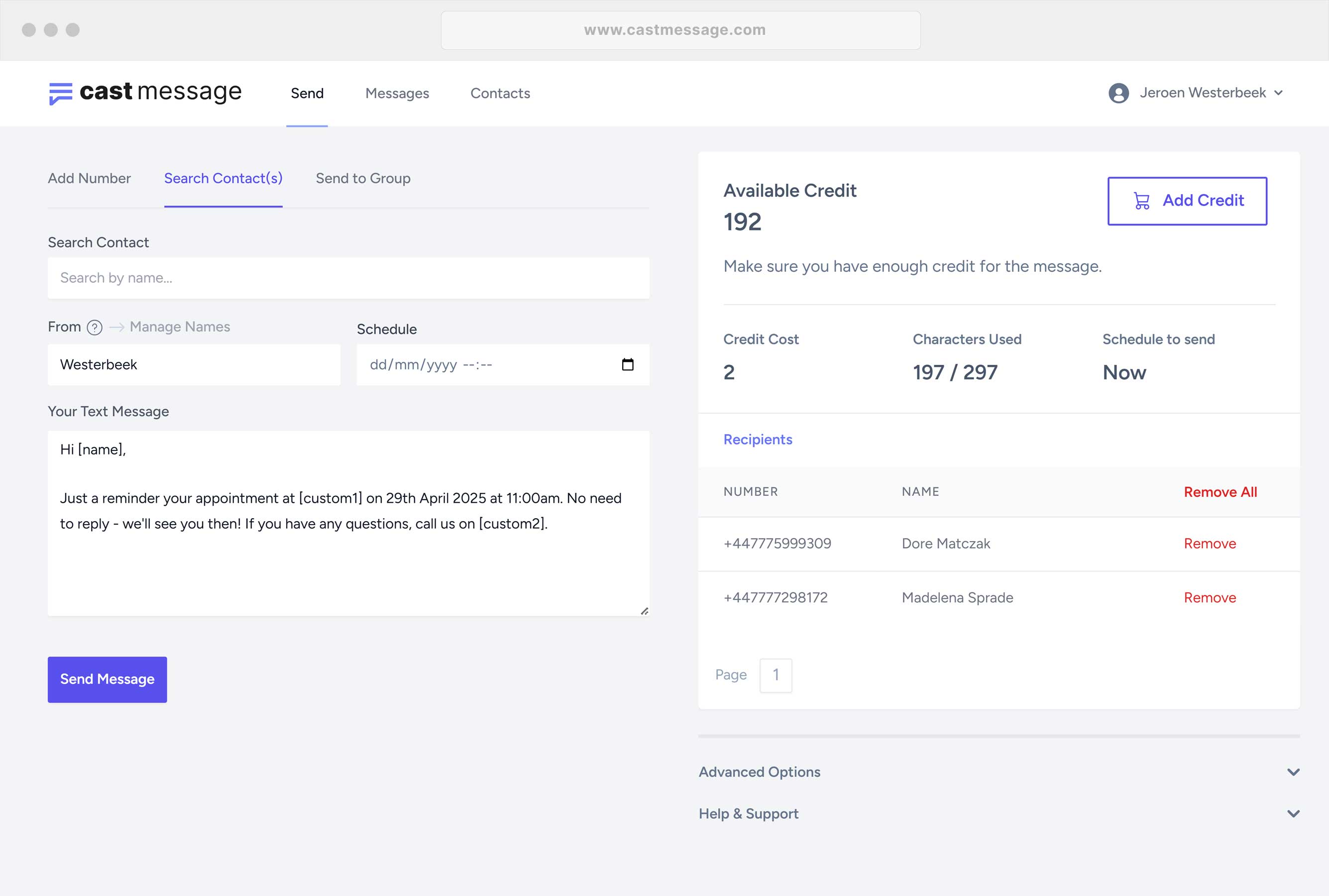The image size is (1329, 896).
Task: Click the Search by name input field
Action: (x=348, y=278)
